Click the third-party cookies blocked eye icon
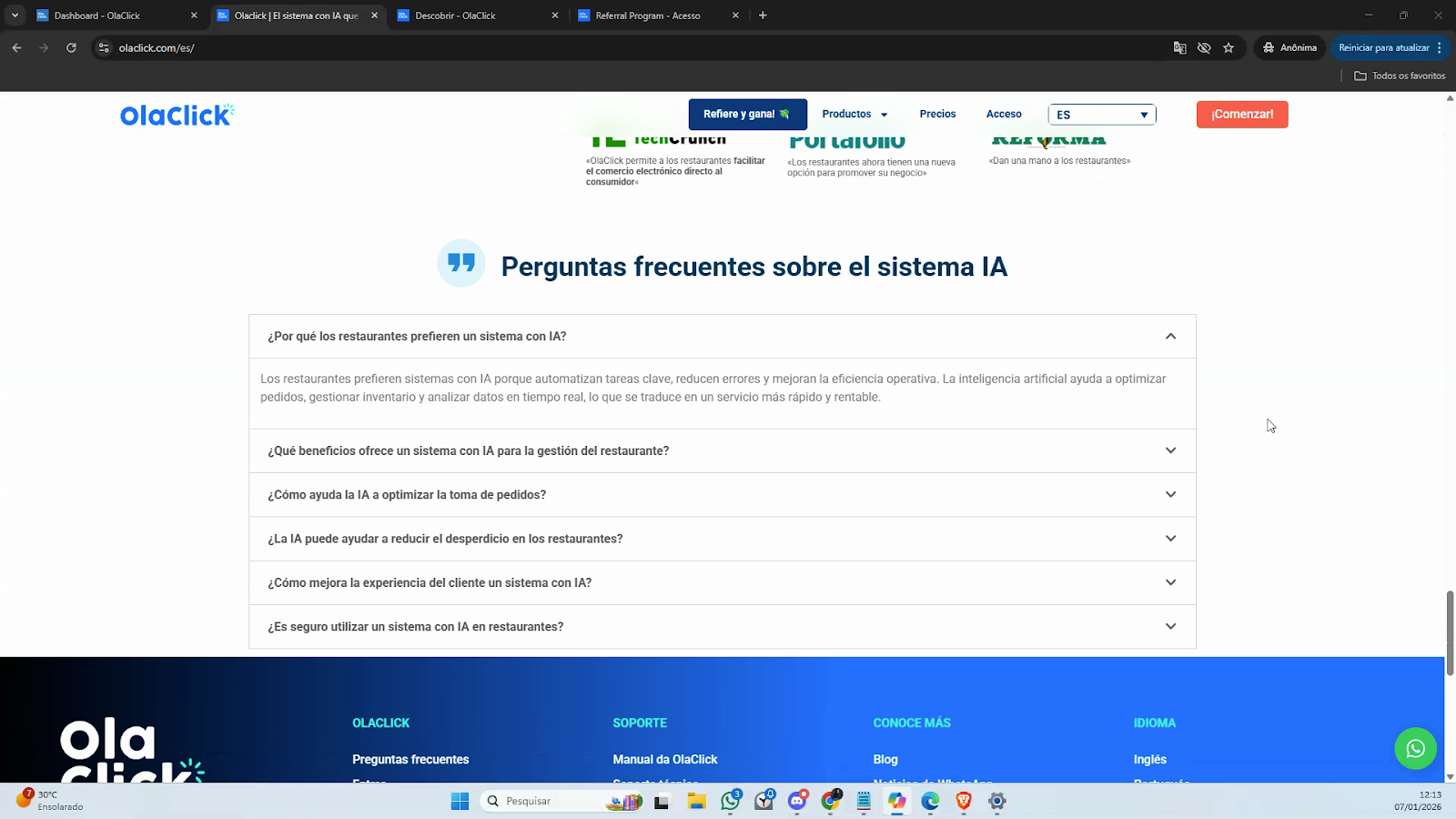The width and height of the screenshot is (1456, 819). [1204, 48]
